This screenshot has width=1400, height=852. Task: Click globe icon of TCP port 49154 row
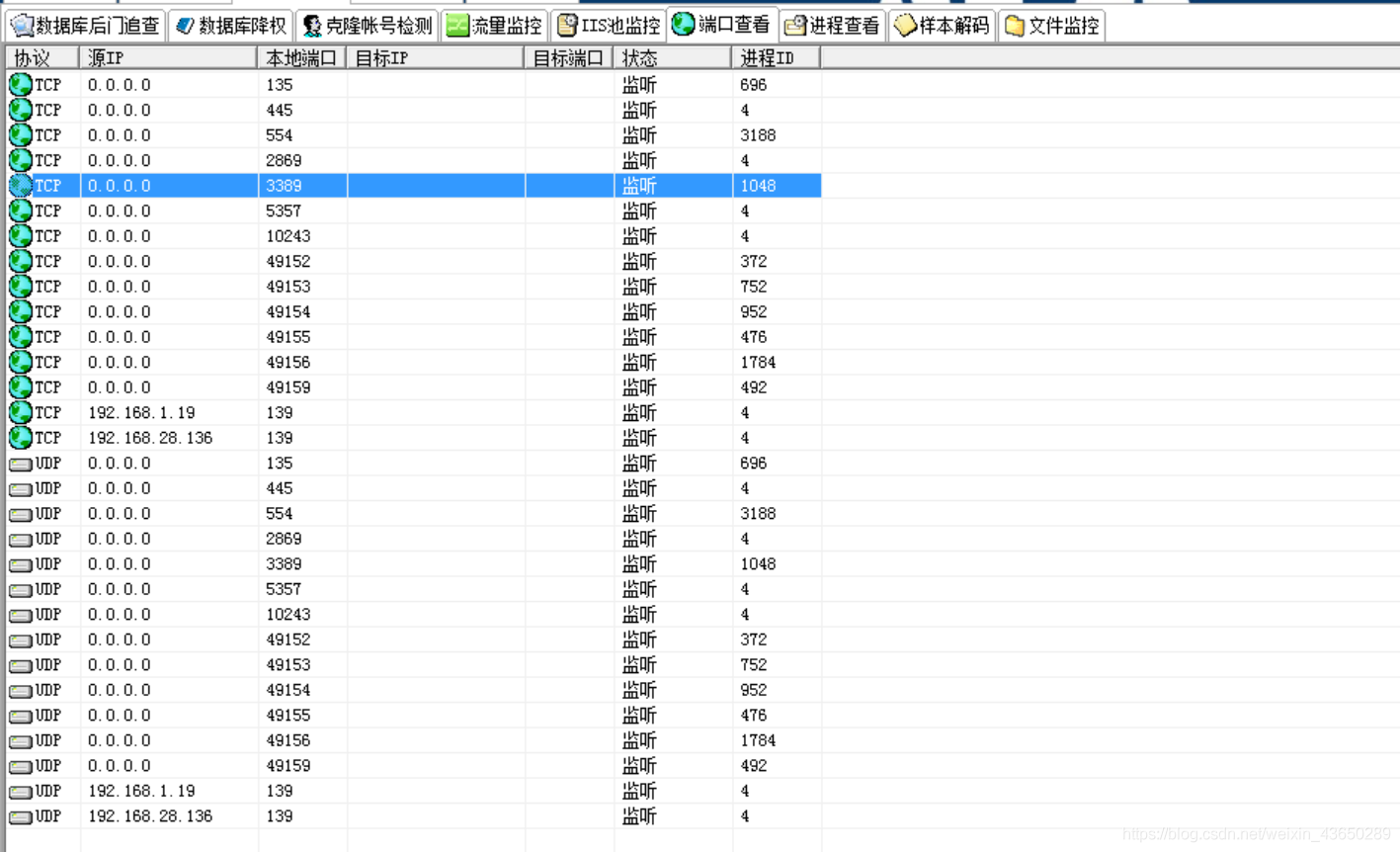(21, 311)
